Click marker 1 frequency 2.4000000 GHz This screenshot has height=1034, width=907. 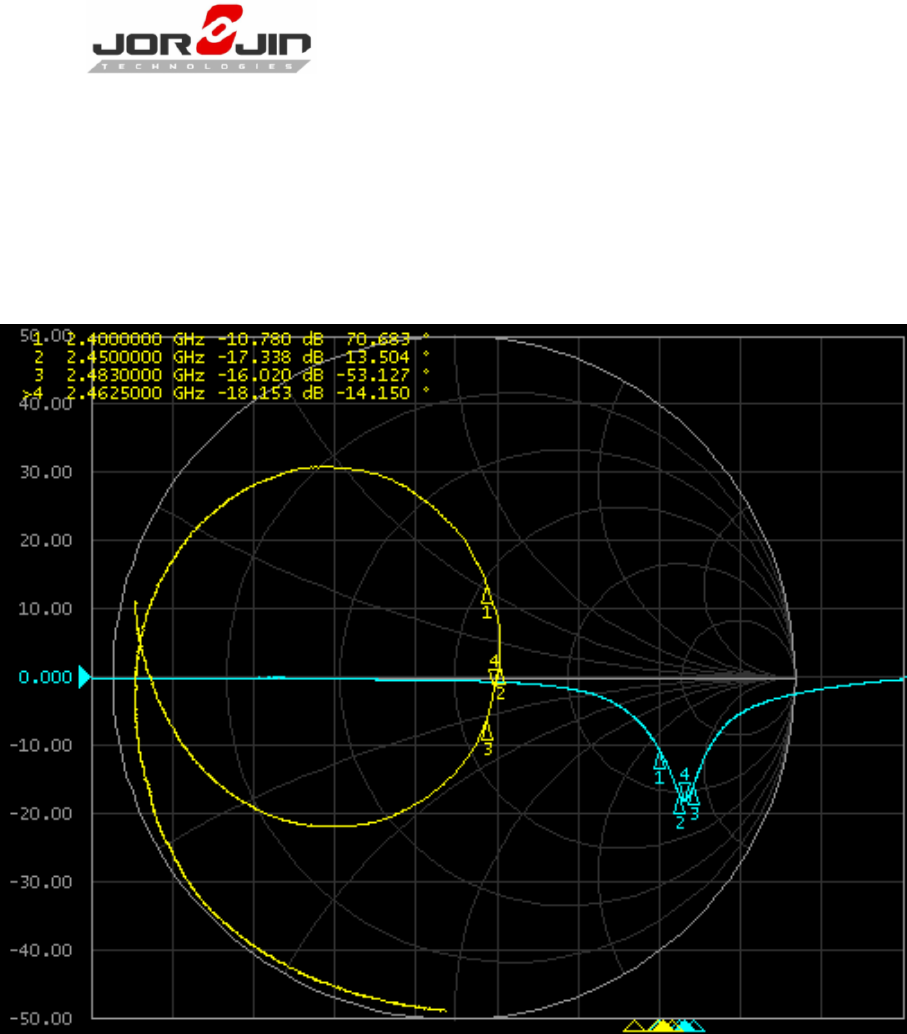click(135, 339)
